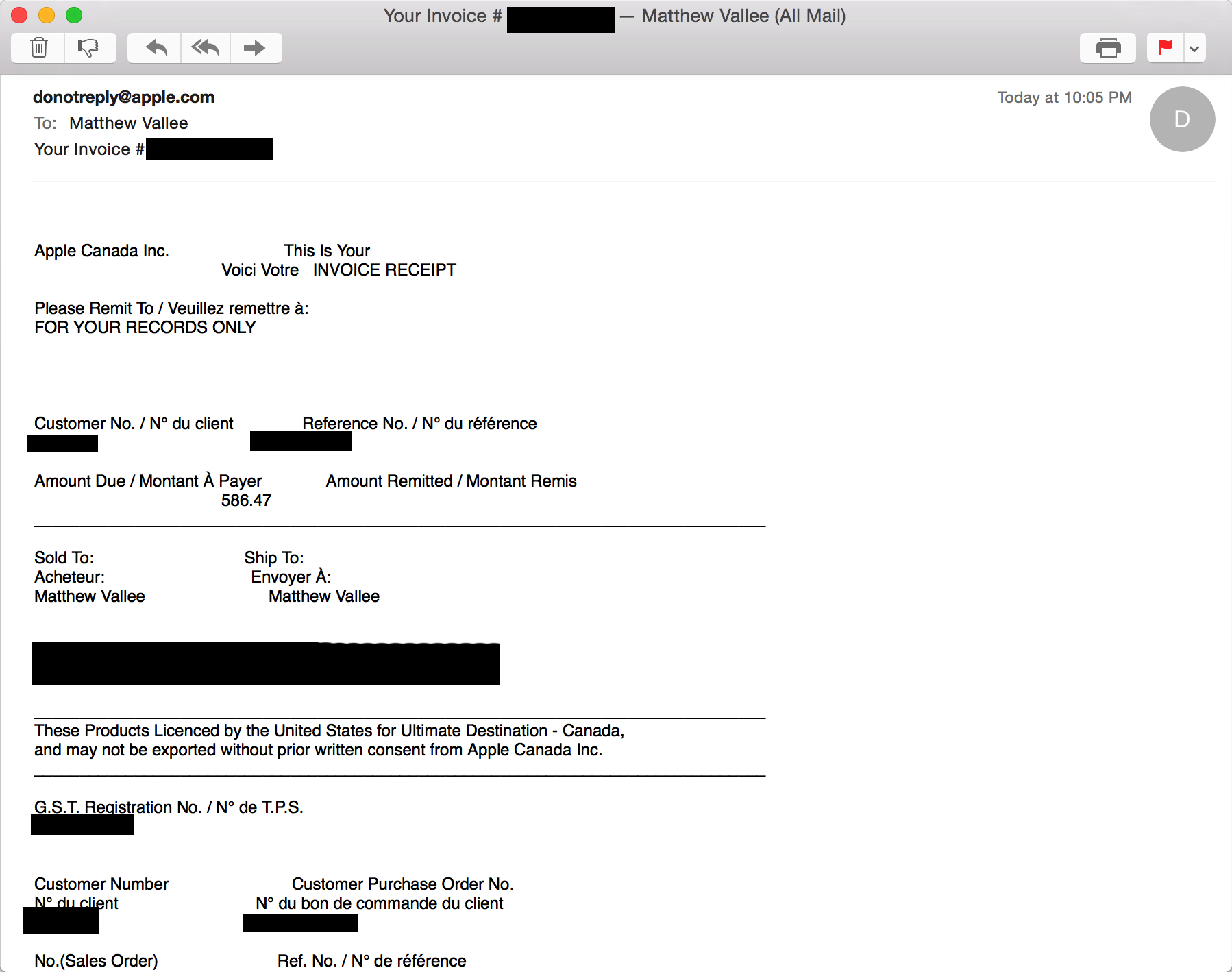The width and height of the screenshot is (1232, 972).
Task: Click 'Today at 10:05 PM' timestamp
Action: (x=1064, y=97)
